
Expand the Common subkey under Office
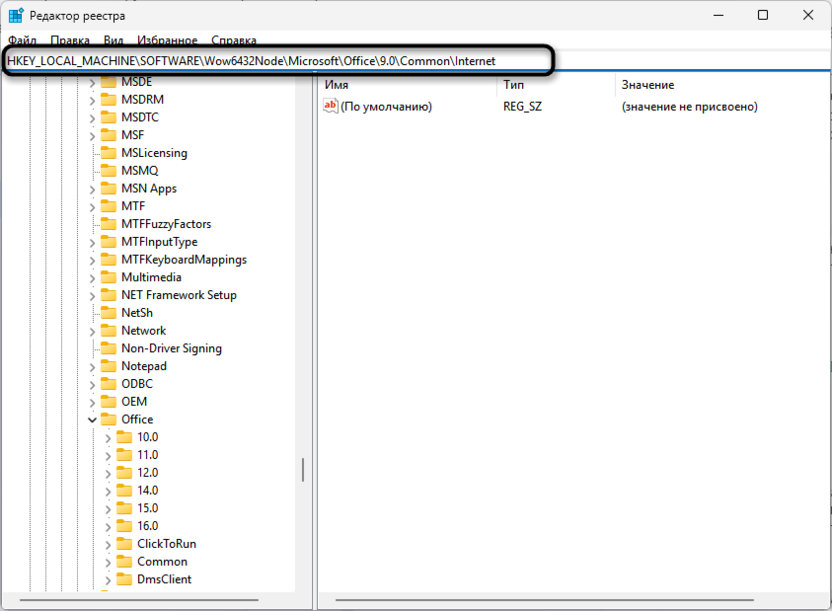(x=108, y=562)
